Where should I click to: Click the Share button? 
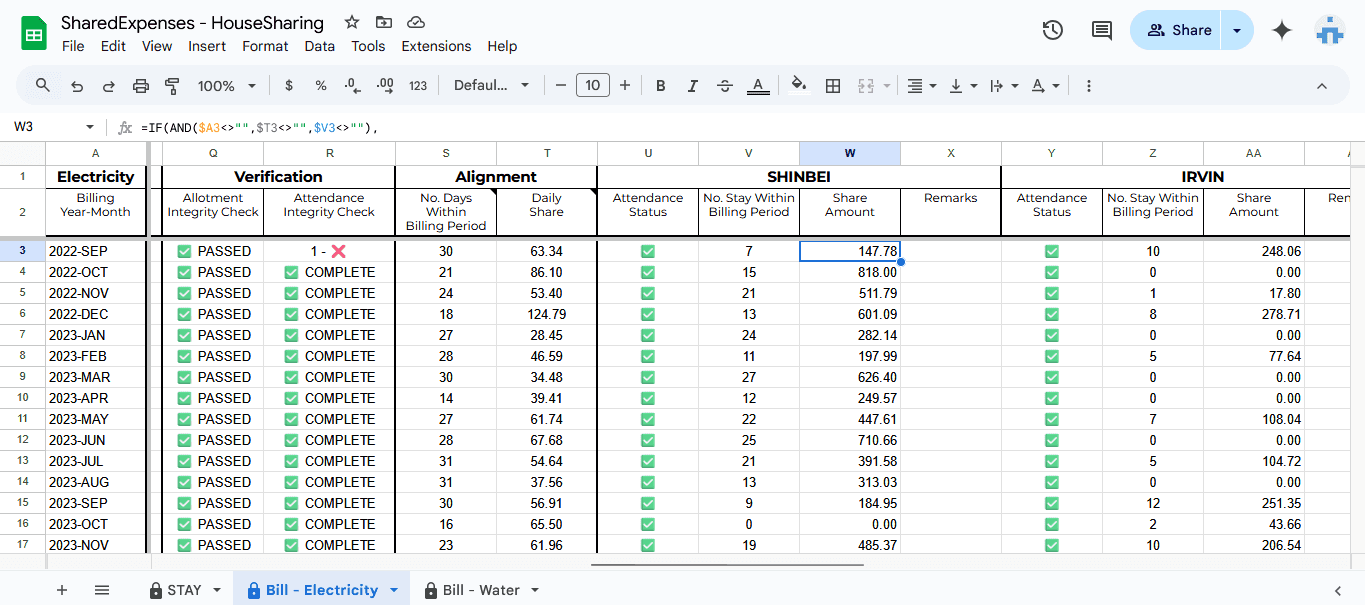[1178, 30]
